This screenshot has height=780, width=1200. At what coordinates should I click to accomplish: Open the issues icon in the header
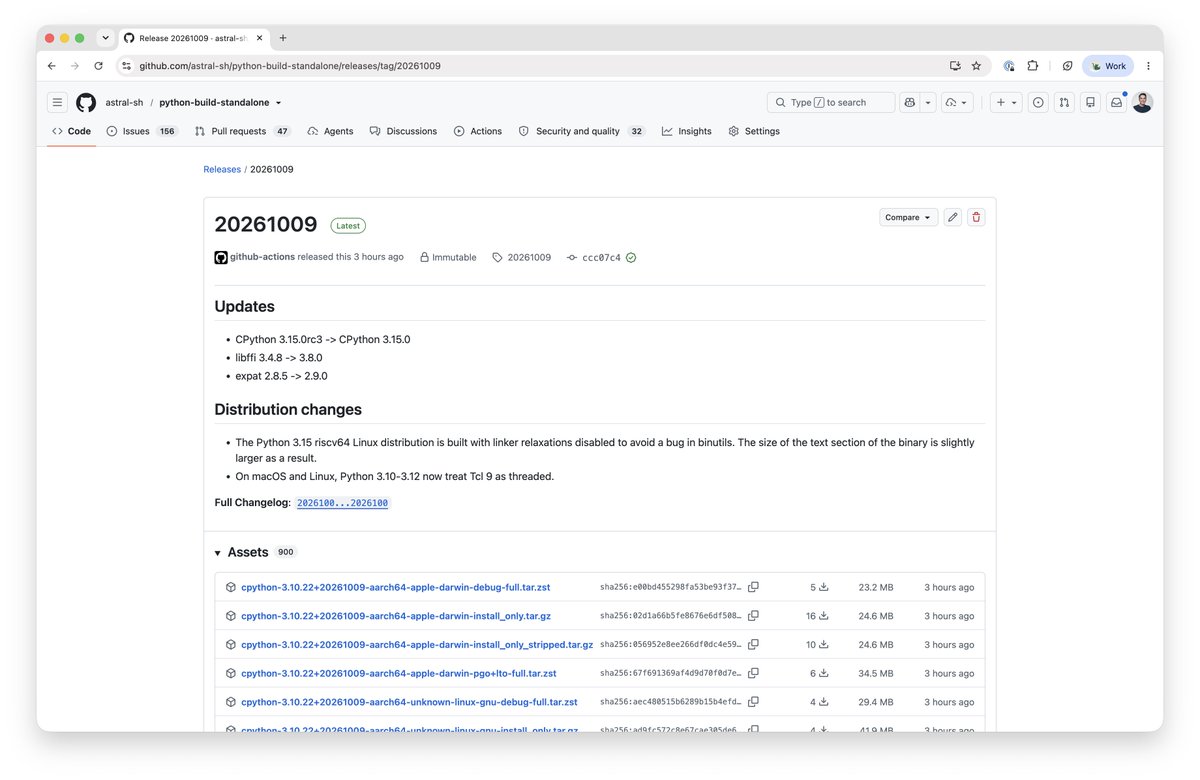click(x=1038, y=102)
